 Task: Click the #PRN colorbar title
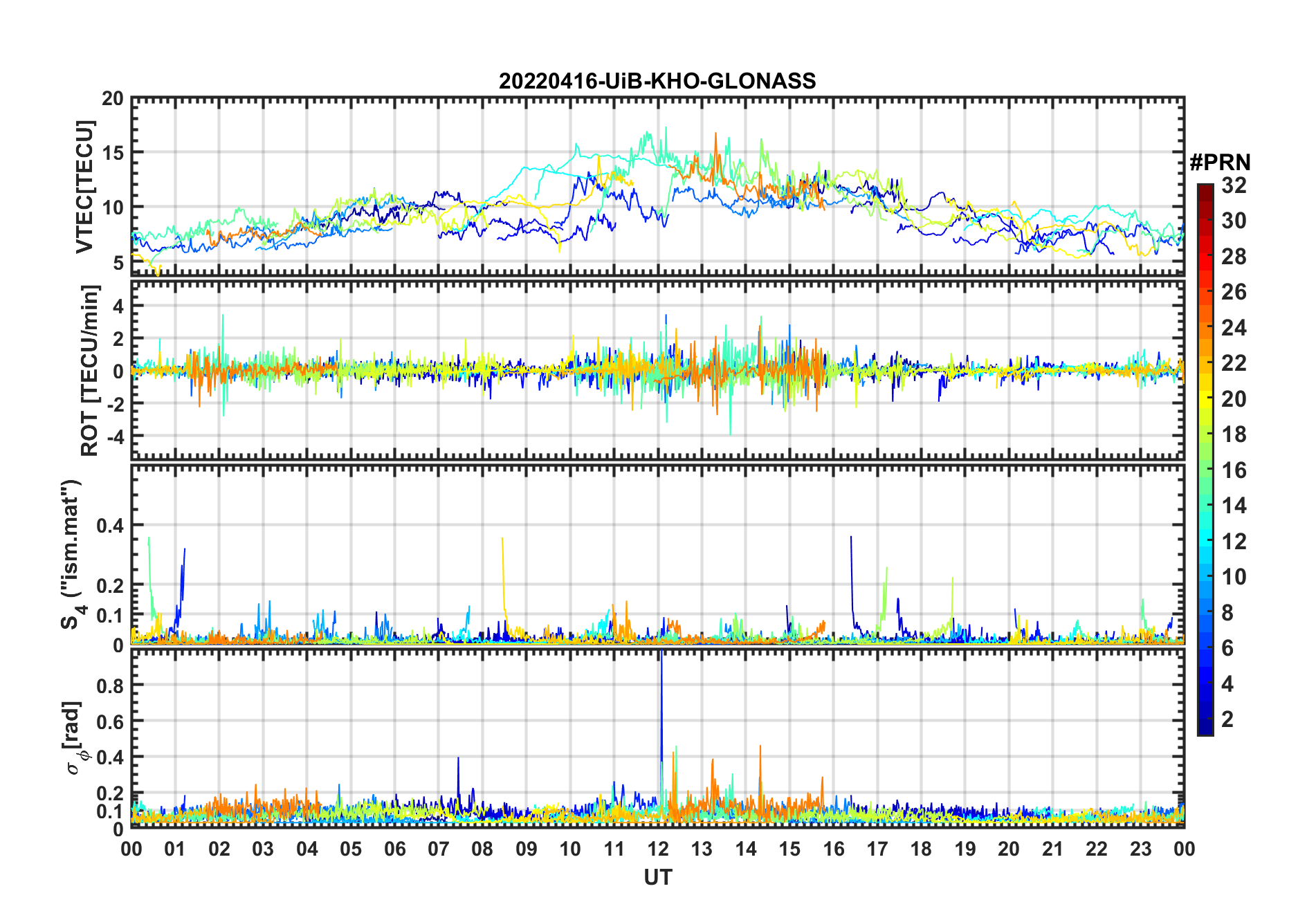coord(1220,163)
